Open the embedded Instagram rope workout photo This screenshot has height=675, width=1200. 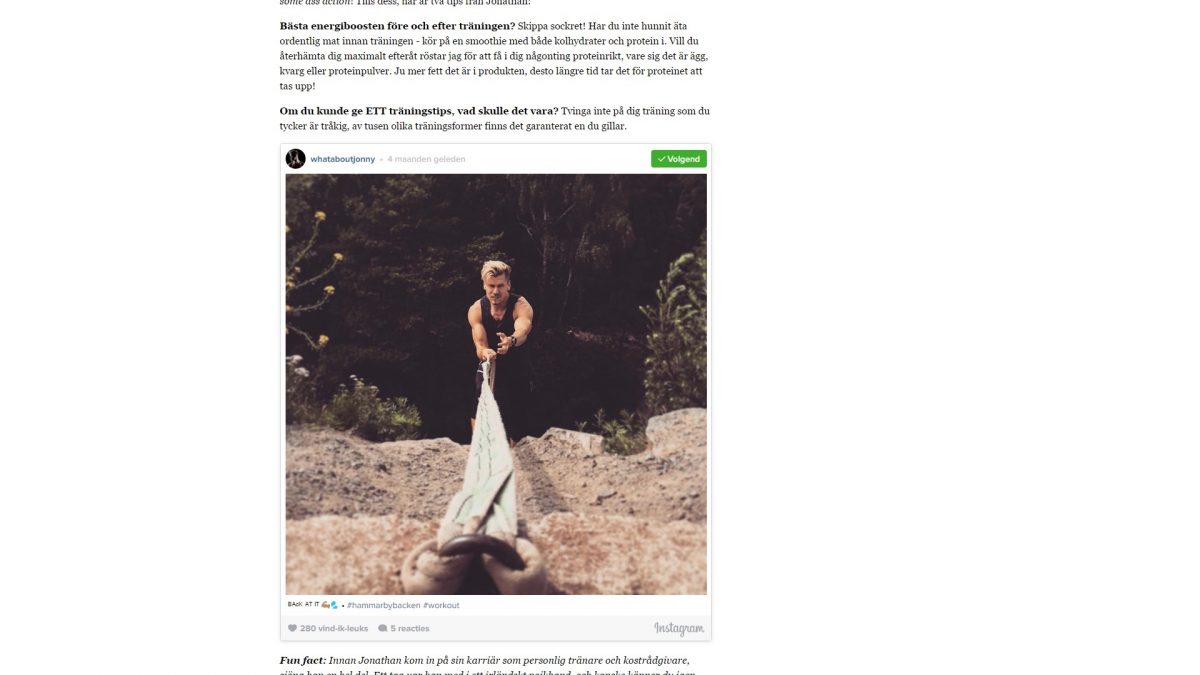point(496,384)
